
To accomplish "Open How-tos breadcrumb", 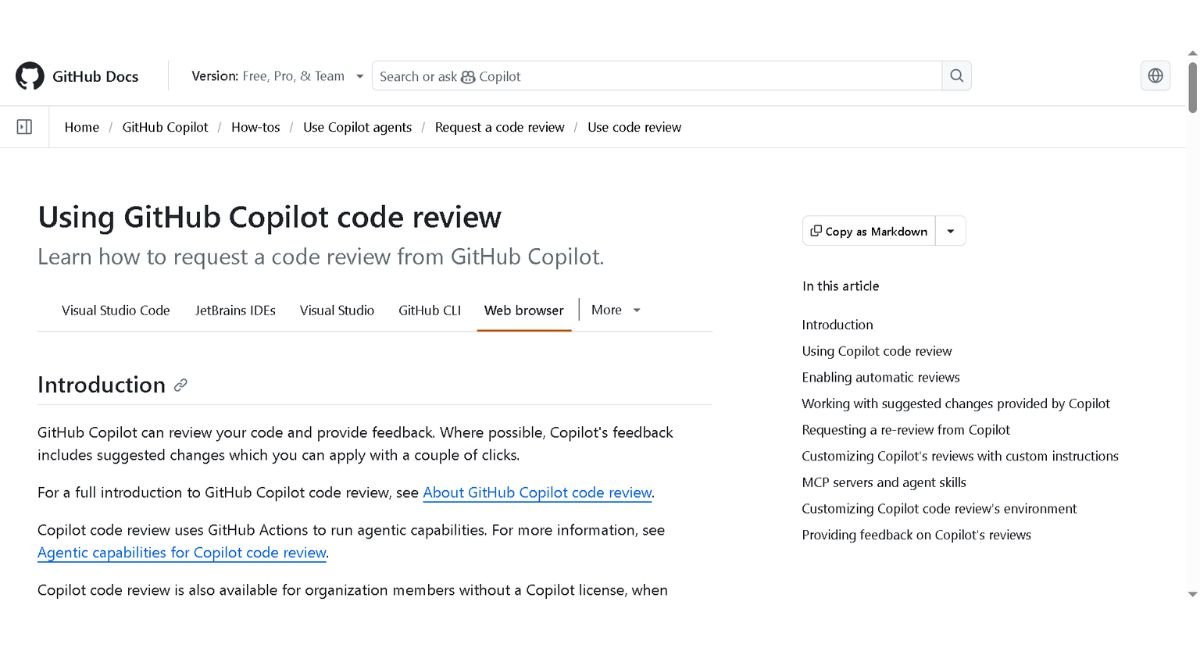I will [x=256, y=127].
